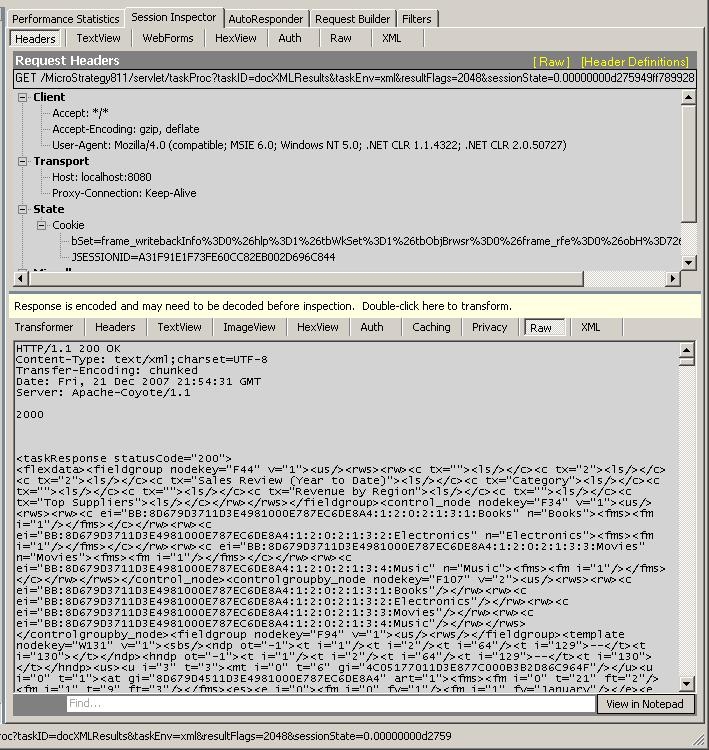This screenshot has height=750, width=709.
Task: Collapse the State header group
Action: pyautogui.click(x=24, y=210)
